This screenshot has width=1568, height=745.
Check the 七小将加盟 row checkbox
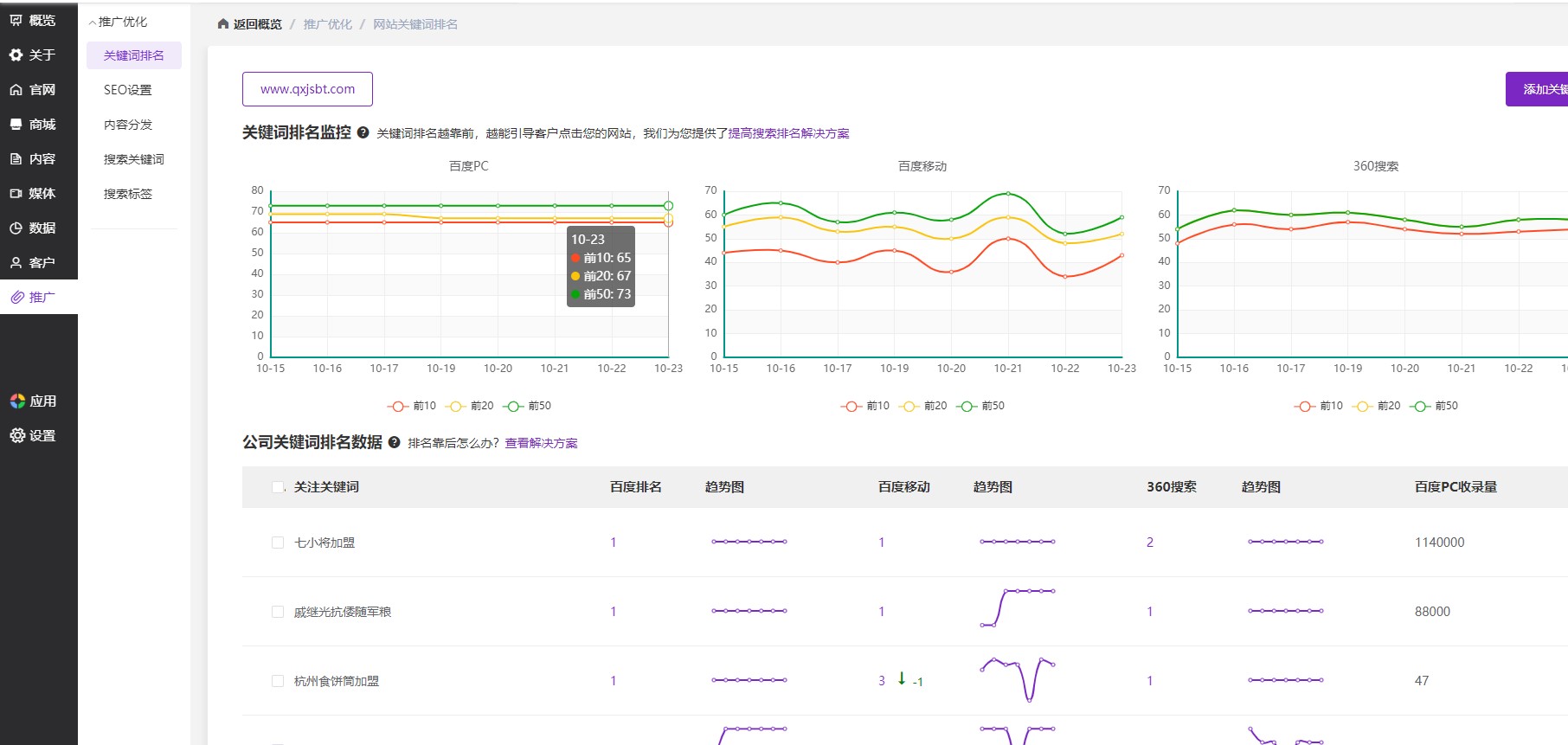point(278,543)
